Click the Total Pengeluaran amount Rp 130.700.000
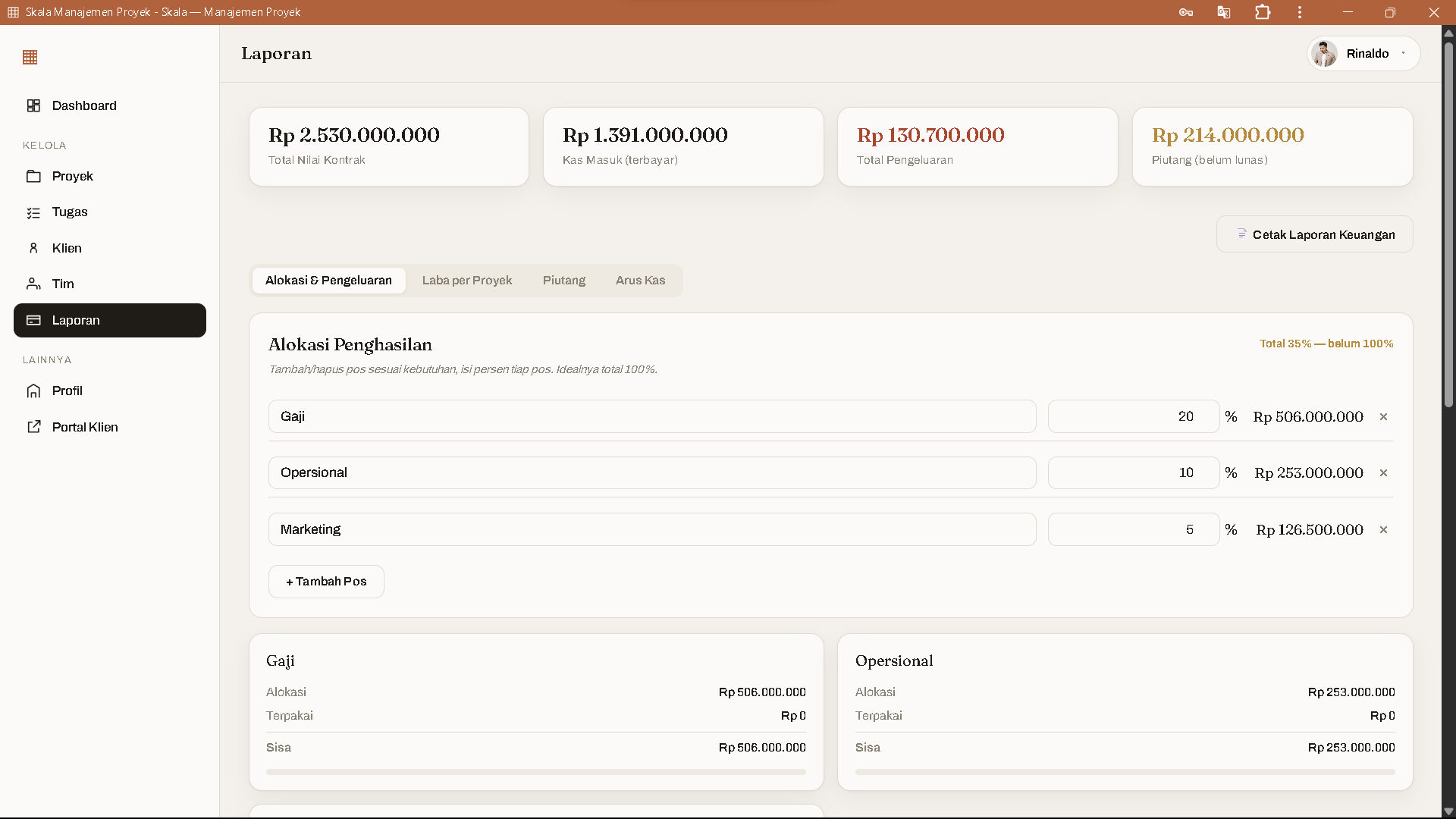Image resolution: width=1456 pixels, height=819 pixels. pos(930,135)
